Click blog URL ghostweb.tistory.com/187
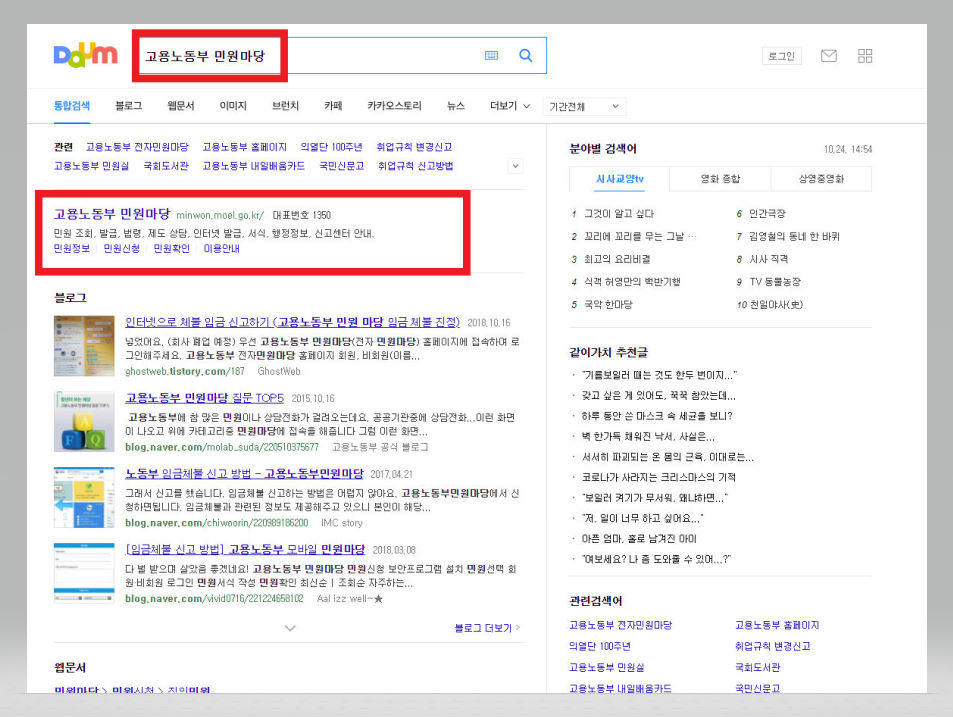The image size is (953, 717). point(185,371)
